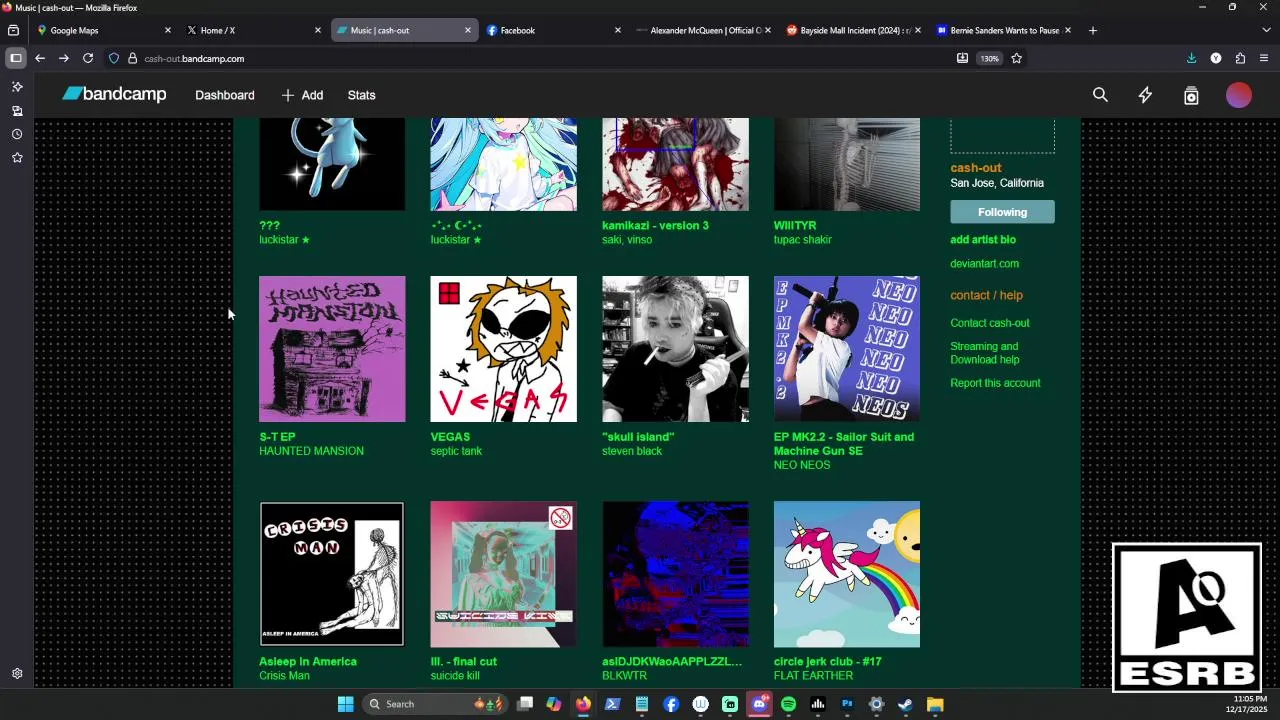Click the Following button

pos(1002,212)
